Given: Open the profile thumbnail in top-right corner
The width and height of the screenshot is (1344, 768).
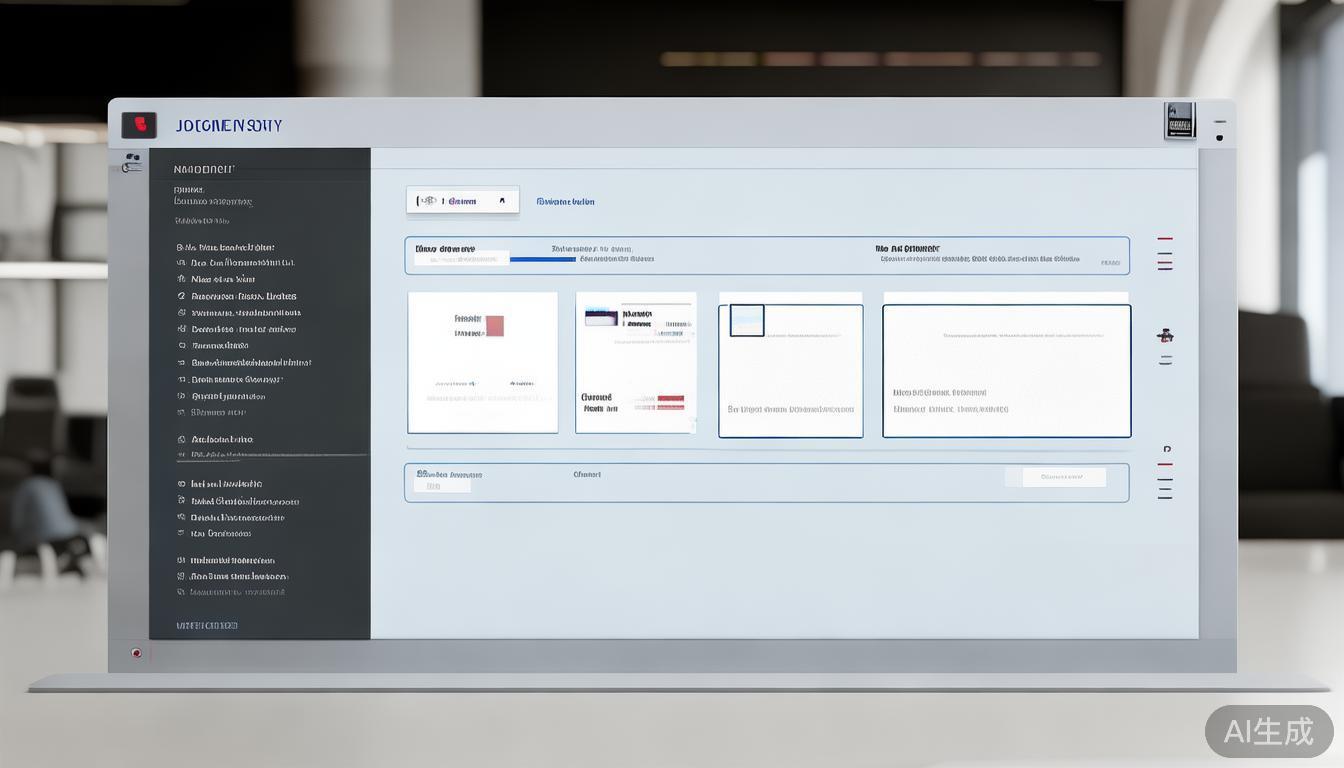Looking at the screenshot, I should [1180, 120].
